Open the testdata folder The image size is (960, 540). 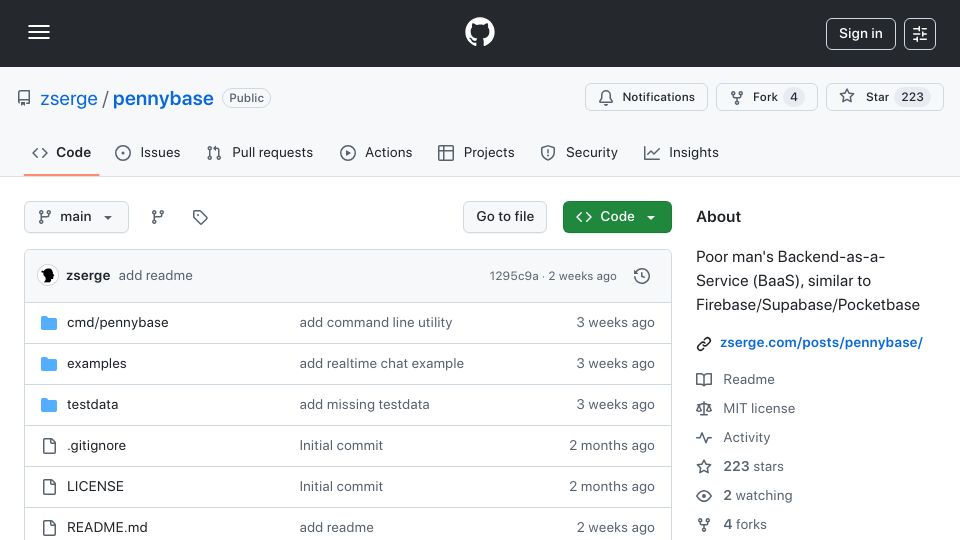pos(92,405)
